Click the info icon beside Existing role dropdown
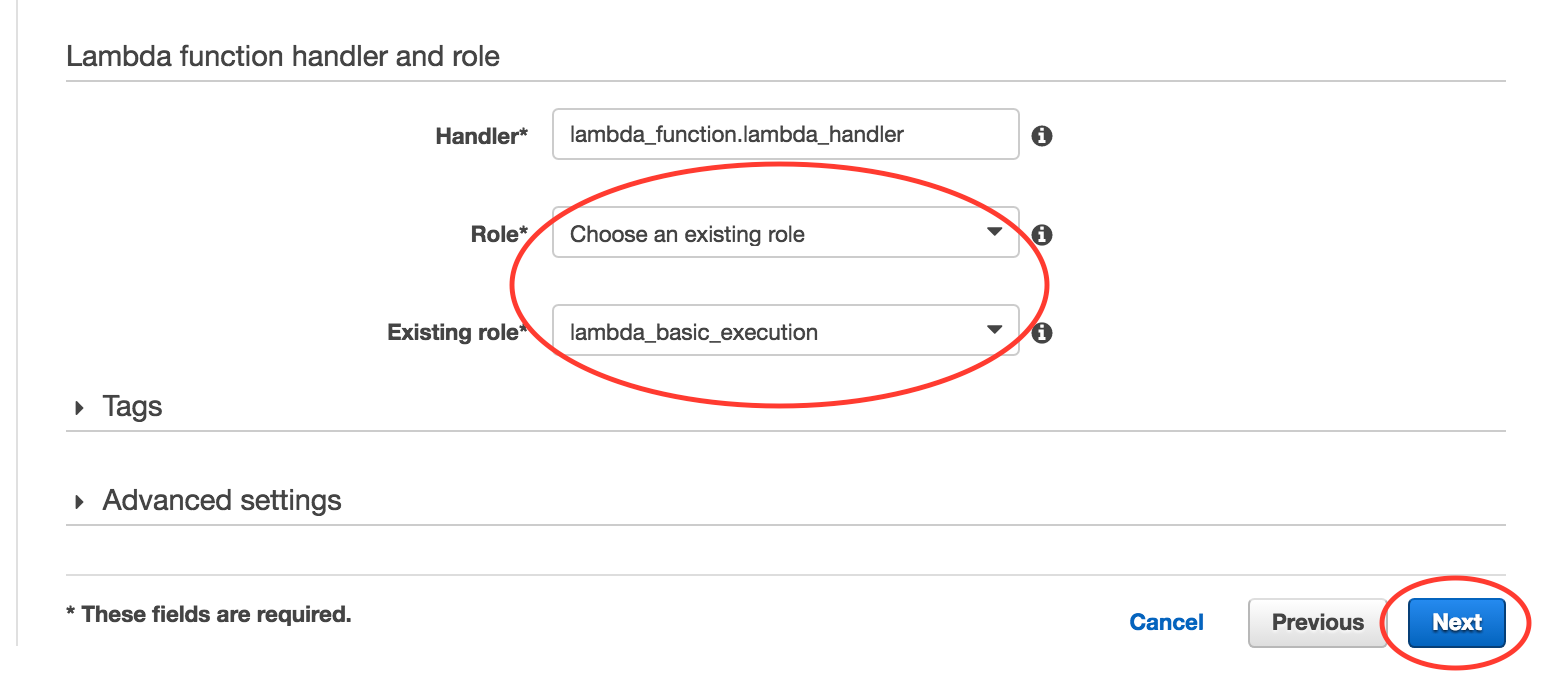Image resolution: width=1568 pixels, height=674 pixels. click(x=1041, y=332)
